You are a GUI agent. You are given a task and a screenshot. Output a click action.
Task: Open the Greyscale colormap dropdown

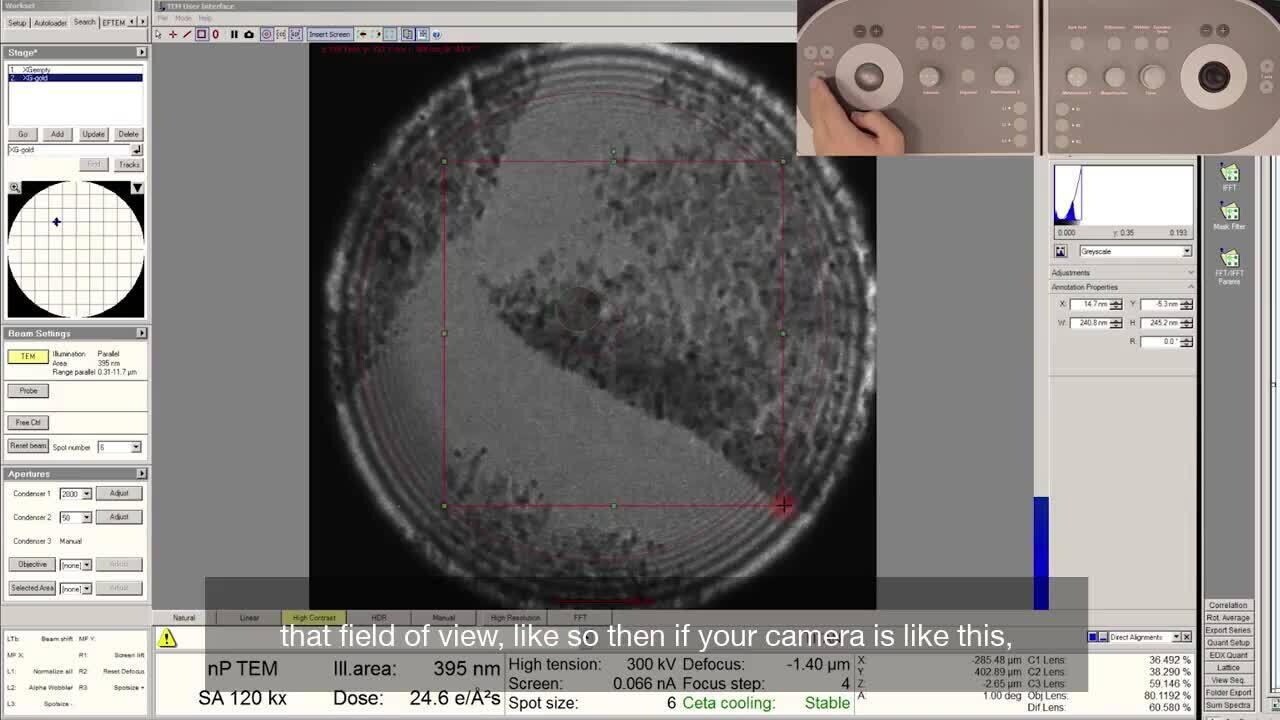pyautogui.click(x=1186, y=252)
